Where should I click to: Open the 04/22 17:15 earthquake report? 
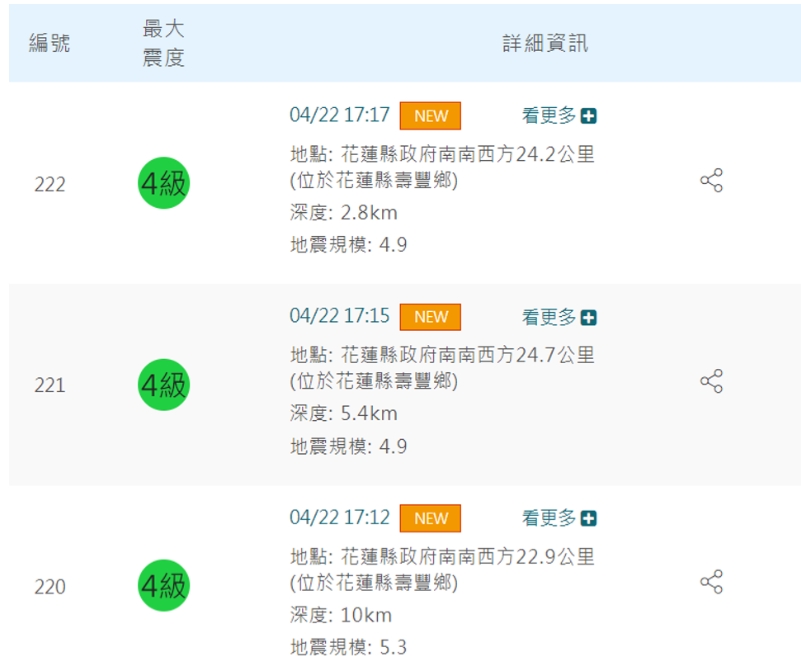(x=339, y=316)
